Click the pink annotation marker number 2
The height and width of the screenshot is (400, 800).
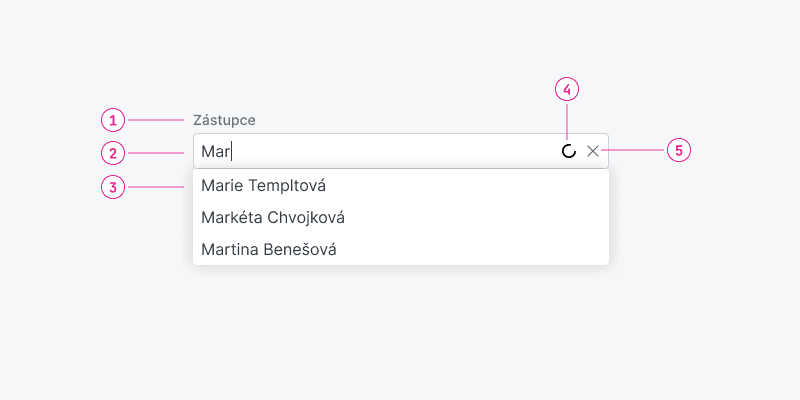tap(113, 153)
